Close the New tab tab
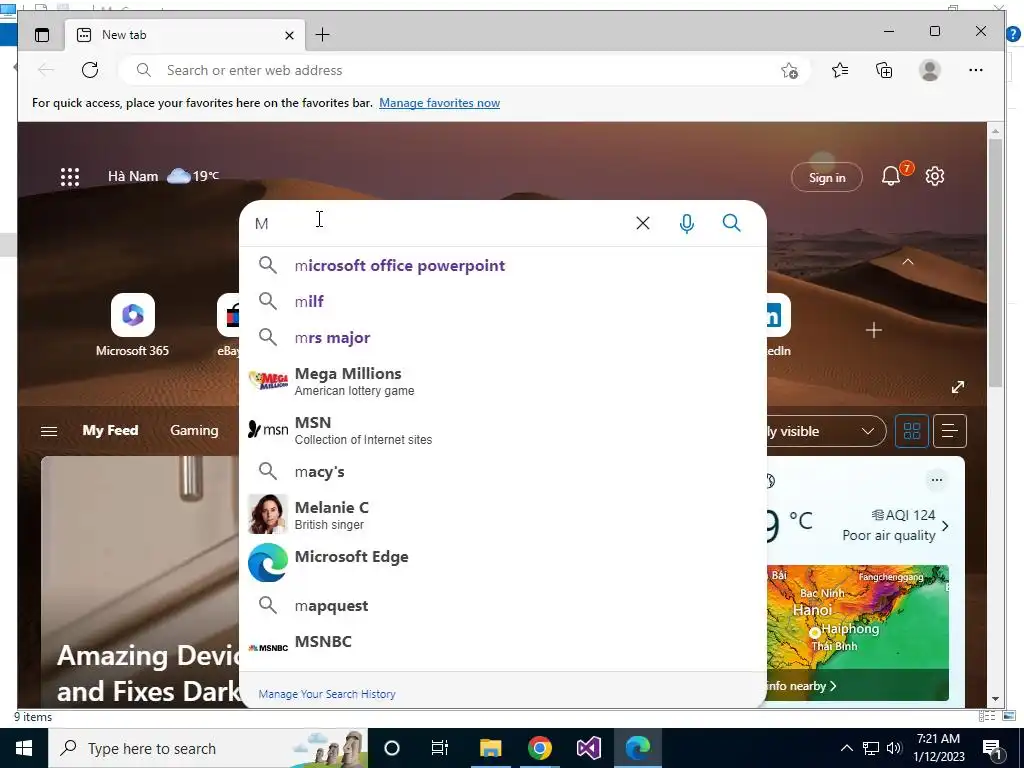Image resolution: width=1024 pixels, height=768 pixels. [x=289, y=35]
